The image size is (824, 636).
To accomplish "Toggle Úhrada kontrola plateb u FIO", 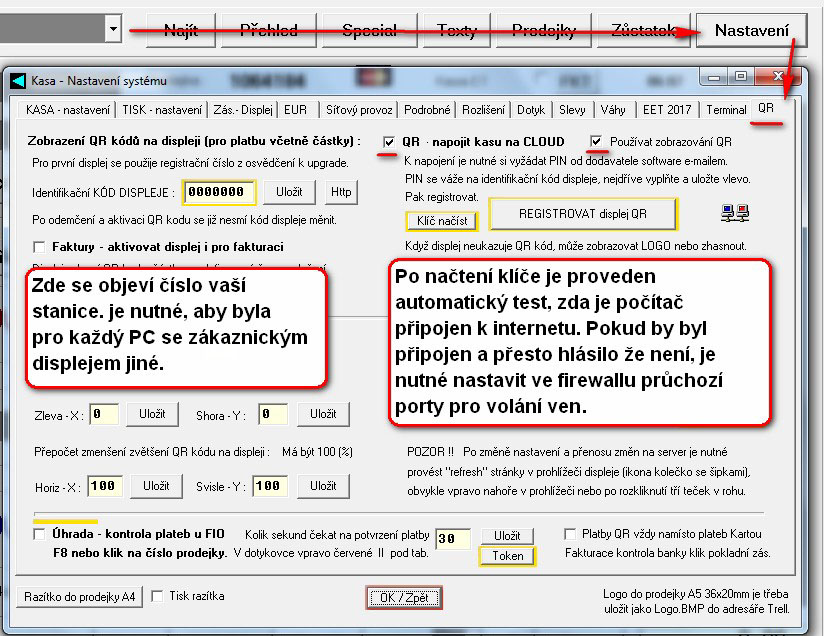I will pyautogui.click(x=40, y=535).
